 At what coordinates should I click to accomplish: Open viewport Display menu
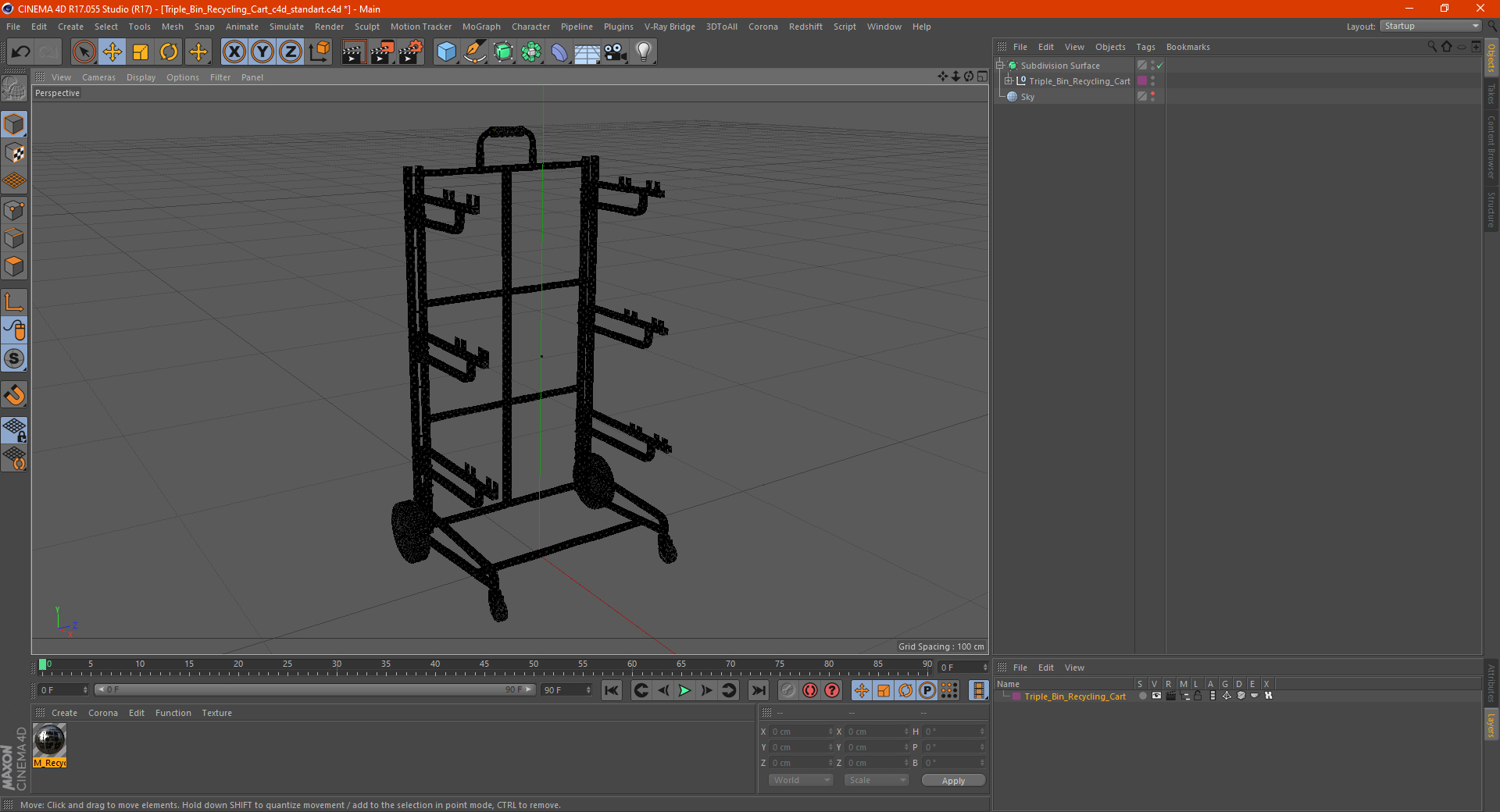(141, 77)
